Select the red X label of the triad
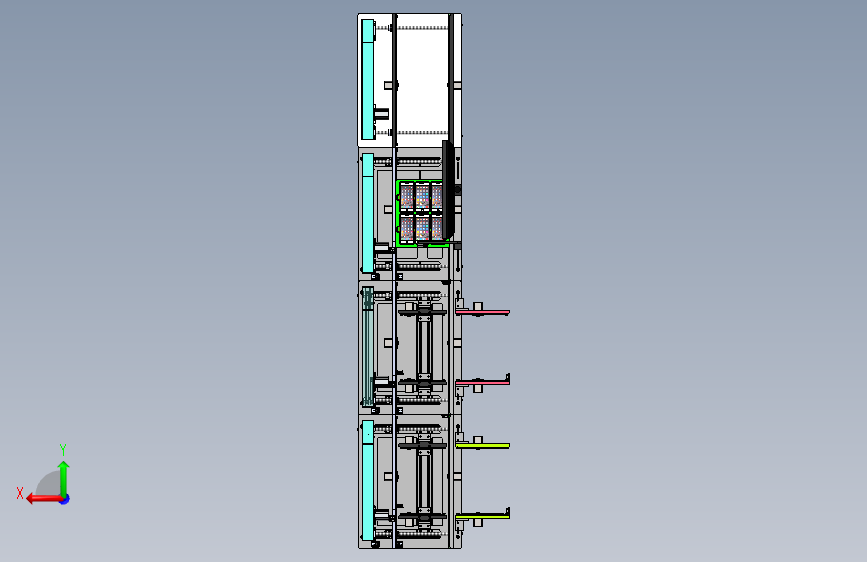The width and height of the screenshot is (867, 562). pyautogui.click(x=20, y=493)
